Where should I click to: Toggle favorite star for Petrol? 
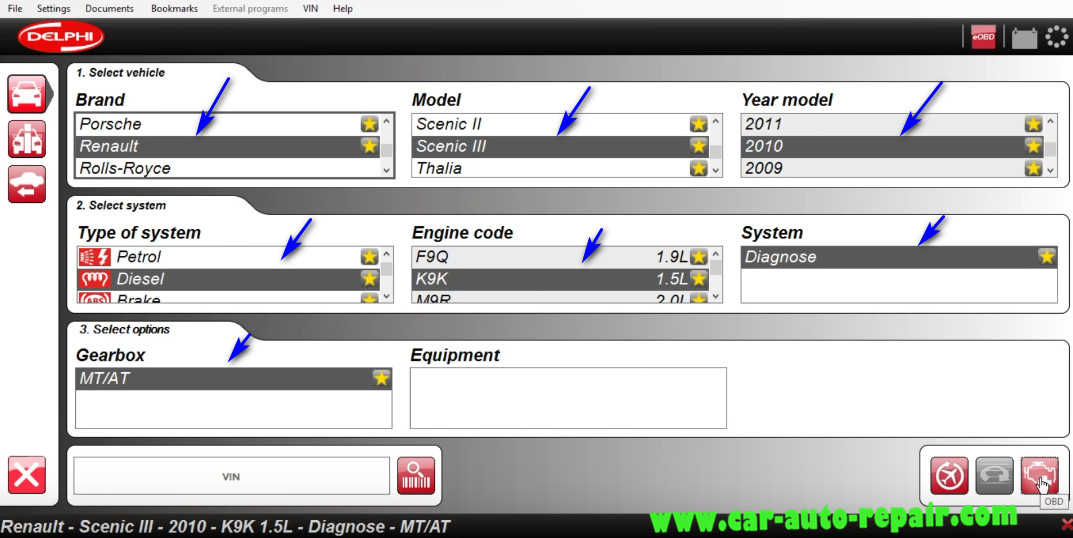[370, 257]
